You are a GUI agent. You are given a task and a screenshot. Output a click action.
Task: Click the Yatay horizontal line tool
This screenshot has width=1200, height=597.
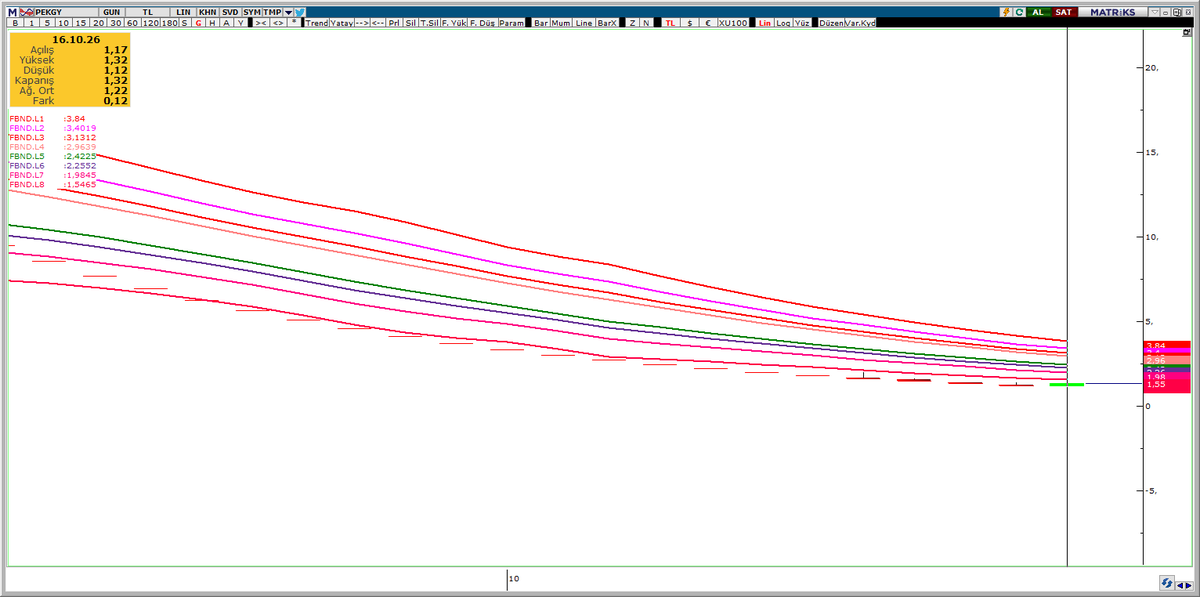point(341,22)
